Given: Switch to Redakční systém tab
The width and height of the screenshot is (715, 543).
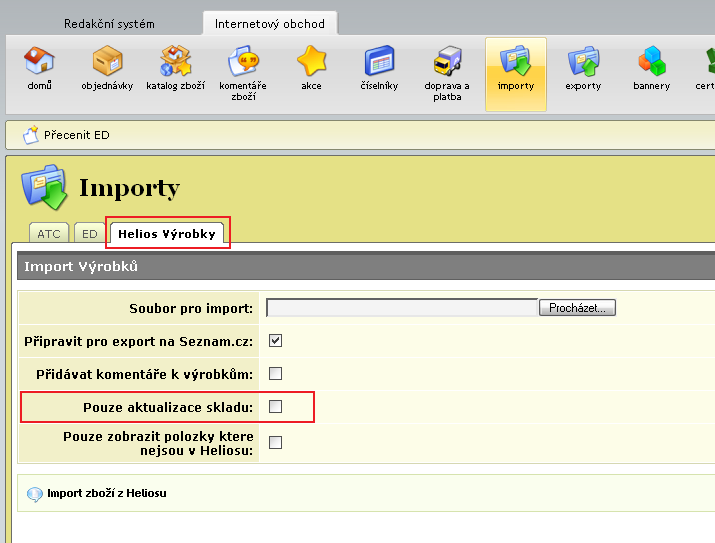Looking at the screenshot, I should [x=109, y=24].
